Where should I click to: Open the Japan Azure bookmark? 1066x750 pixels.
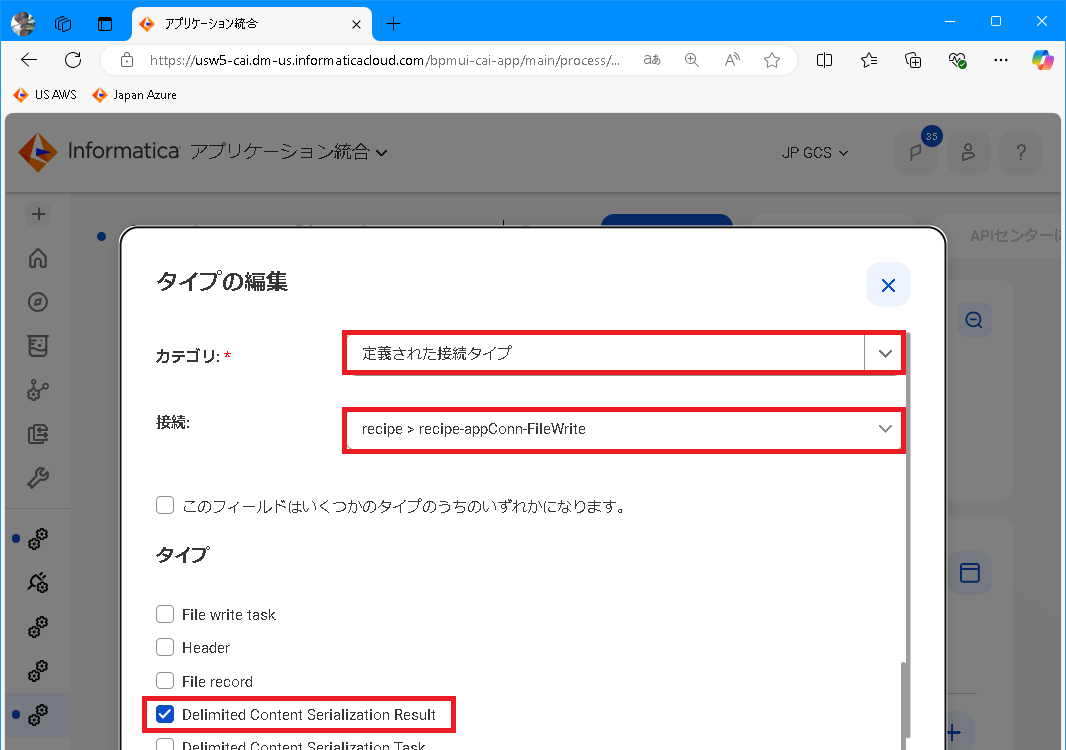tap(135, 95)
